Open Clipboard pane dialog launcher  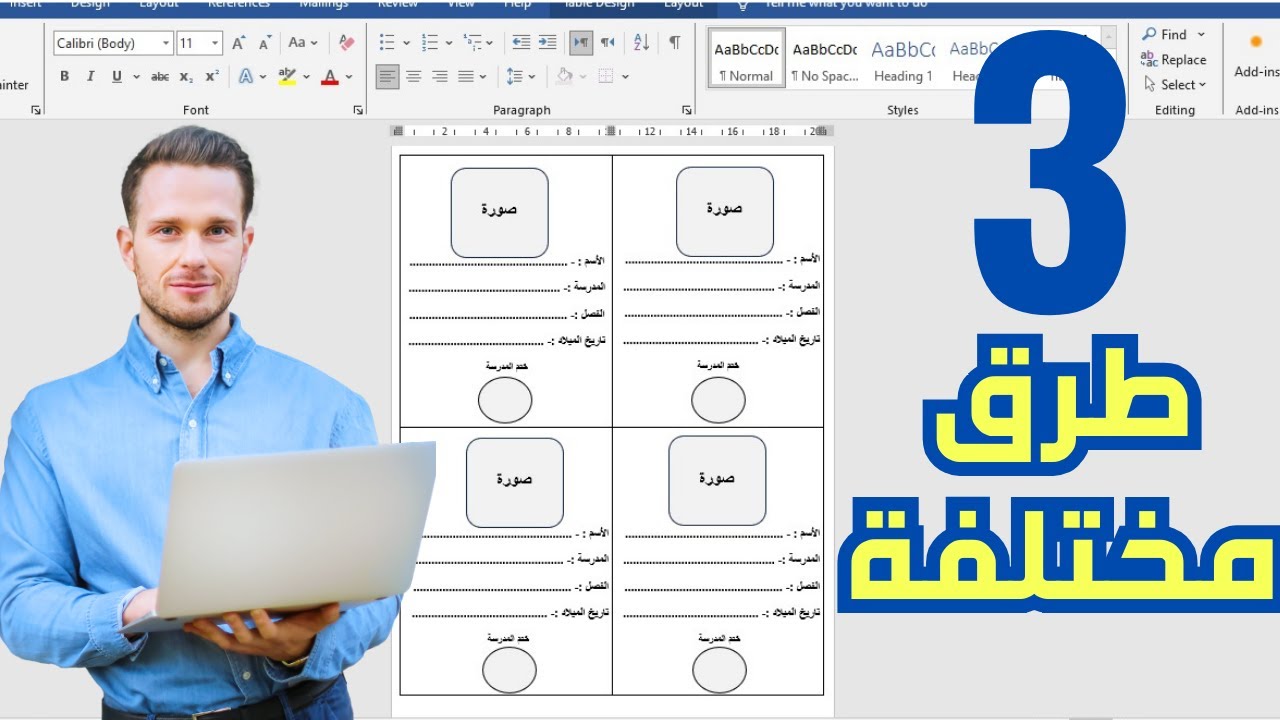(x=36, y=110)
